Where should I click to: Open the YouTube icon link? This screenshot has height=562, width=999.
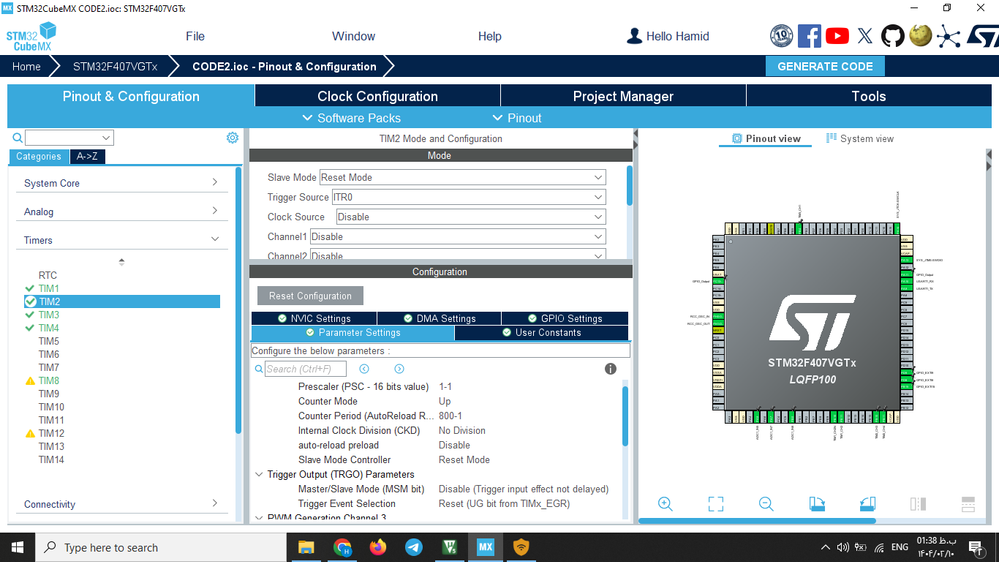[837, 36]
